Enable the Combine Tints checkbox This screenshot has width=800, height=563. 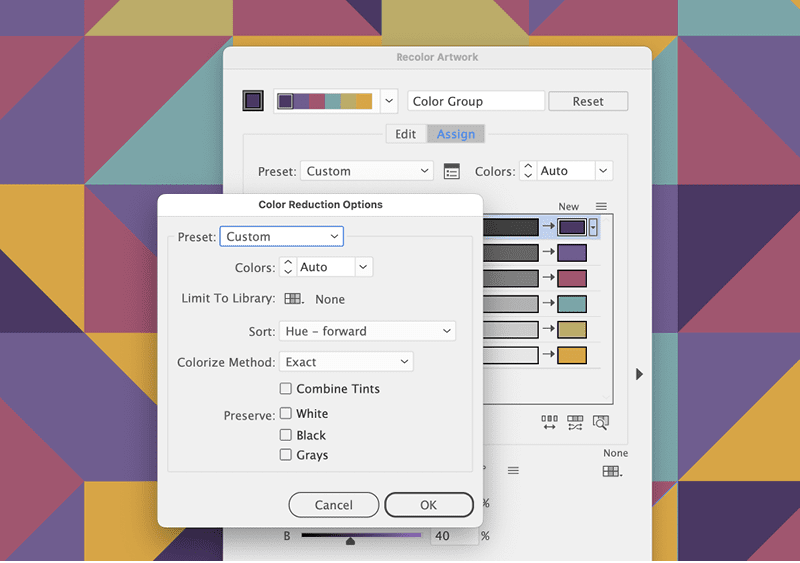[286, 388]
